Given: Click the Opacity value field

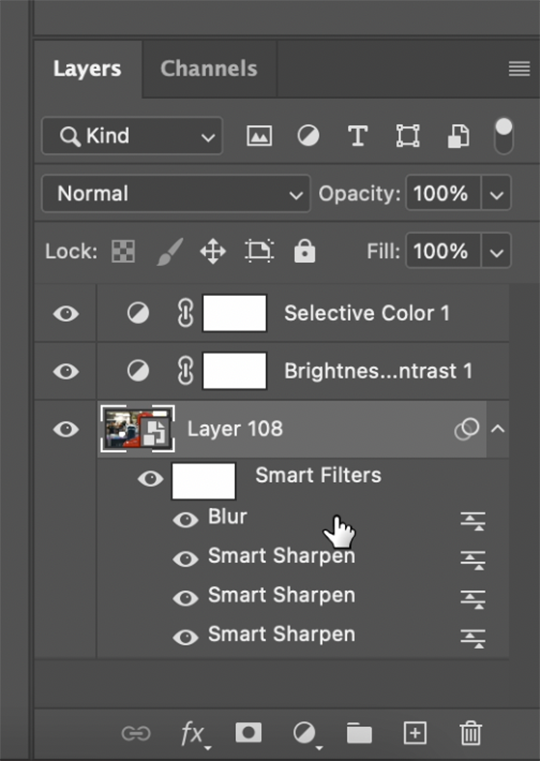Looking at the screenshot, I should point(442,194).
